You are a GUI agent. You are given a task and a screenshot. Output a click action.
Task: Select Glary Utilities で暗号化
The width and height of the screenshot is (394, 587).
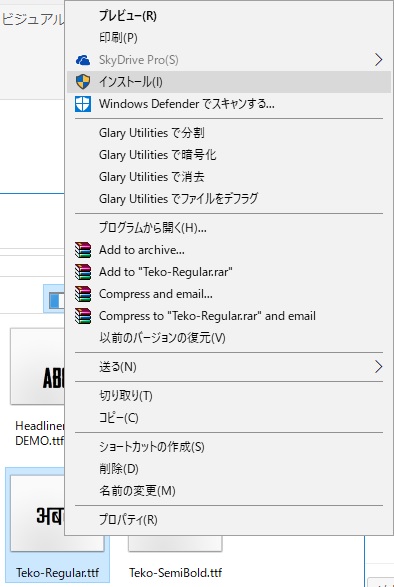coord(229,155)
